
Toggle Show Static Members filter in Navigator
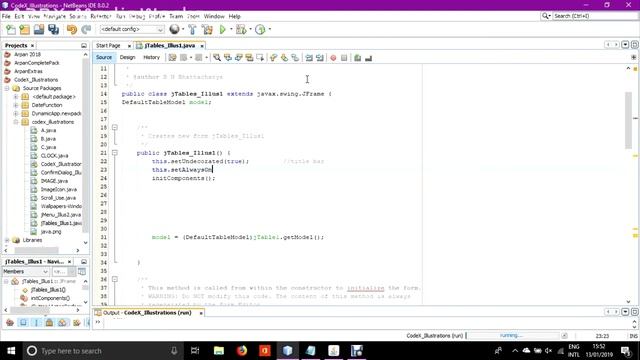[36, 323]
